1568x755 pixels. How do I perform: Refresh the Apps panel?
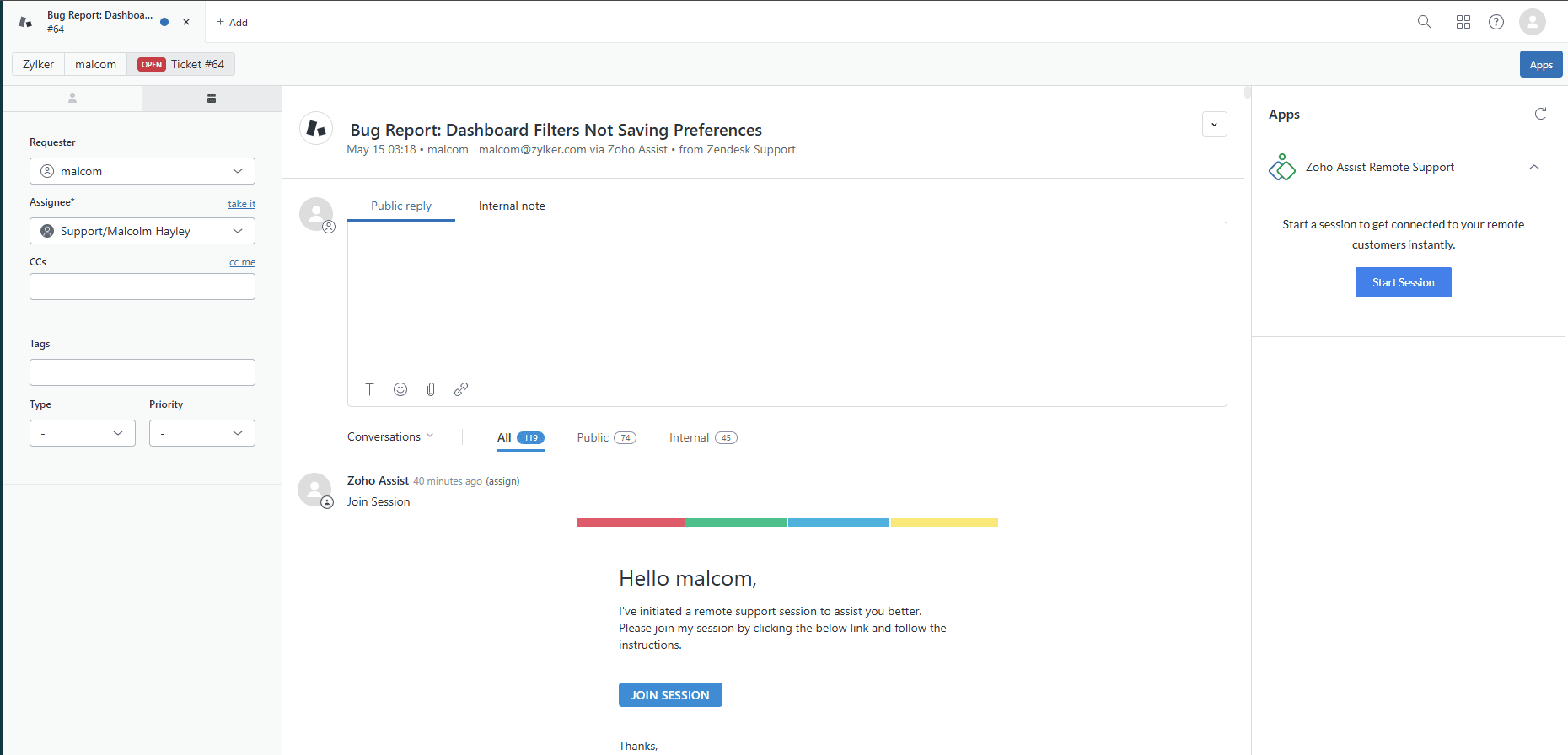(1540, 114)
